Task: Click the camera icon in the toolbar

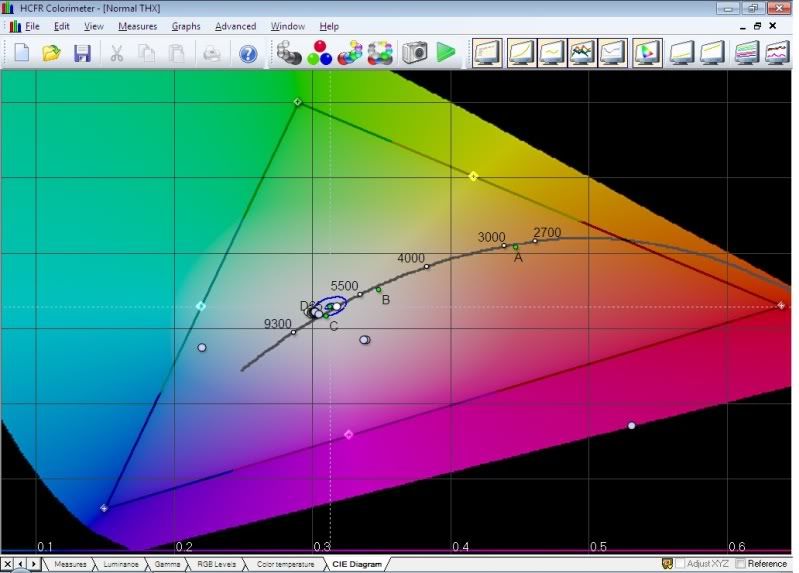Action: click(x=414, y=53)
